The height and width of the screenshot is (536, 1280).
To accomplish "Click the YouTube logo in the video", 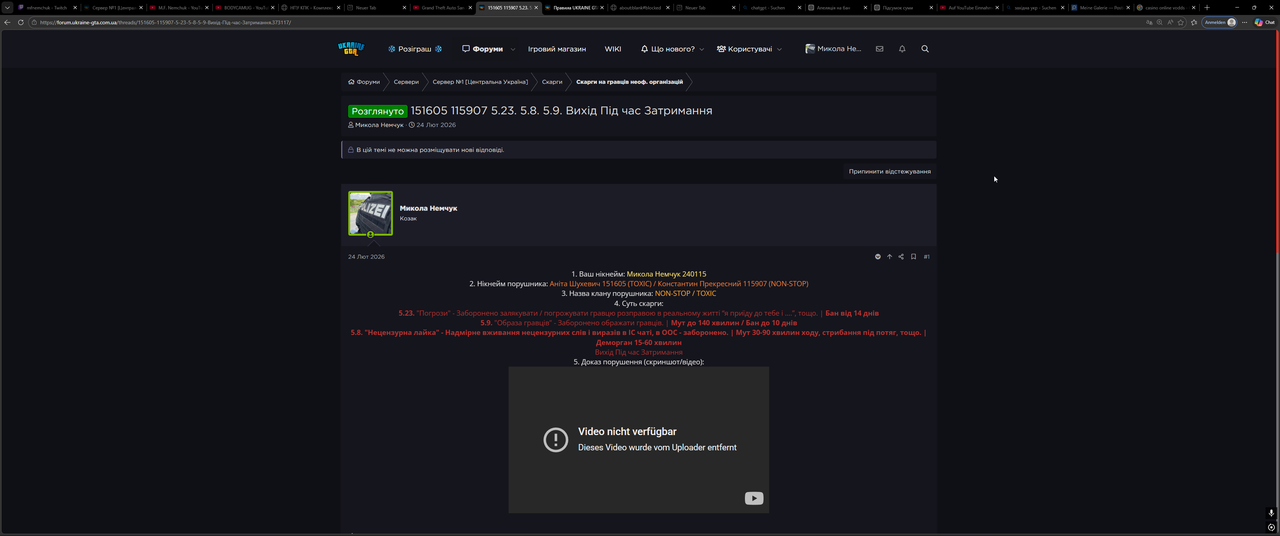I will (x=754, y=498).
